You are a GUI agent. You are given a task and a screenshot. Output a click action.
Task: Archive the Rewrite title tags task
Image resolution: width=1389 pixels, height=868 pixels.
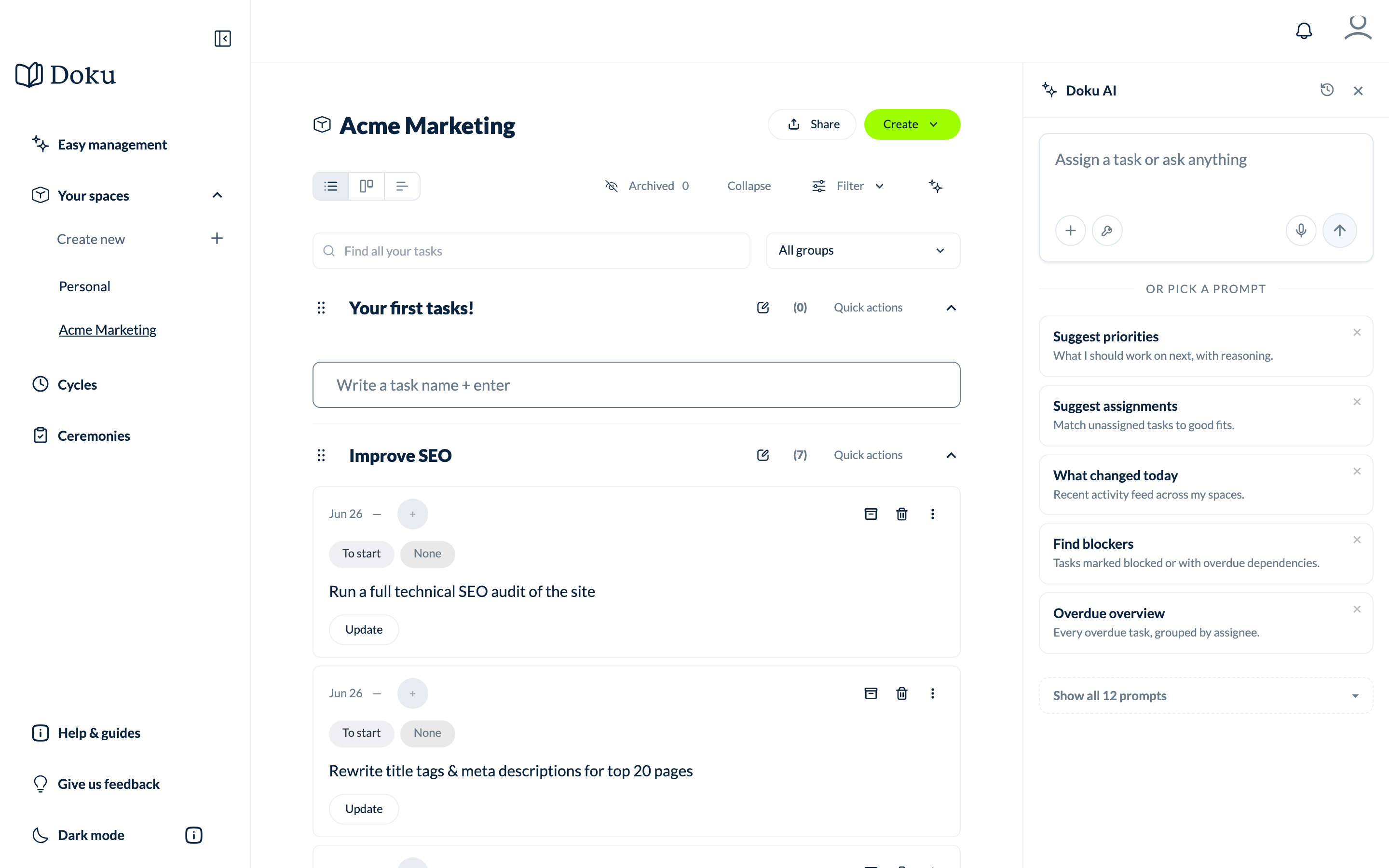click(871, 693)
